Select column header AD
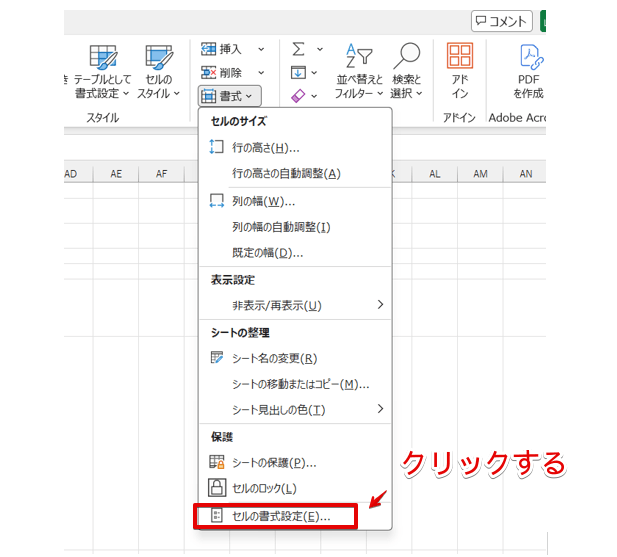This screenshot has width=617, height=557. point(78,174)
